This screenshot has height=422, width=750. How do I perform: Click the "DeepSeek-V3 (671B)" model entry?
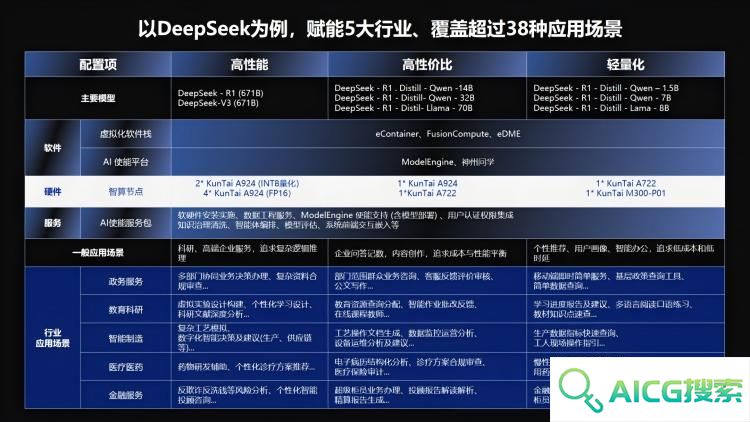coord(218,103)
